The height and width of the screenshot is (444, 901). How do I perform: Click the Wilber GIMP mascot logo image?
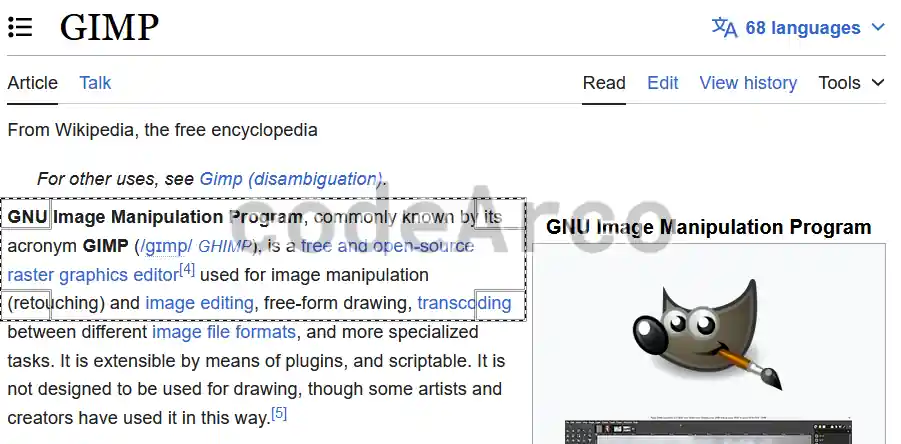[709, 335]
